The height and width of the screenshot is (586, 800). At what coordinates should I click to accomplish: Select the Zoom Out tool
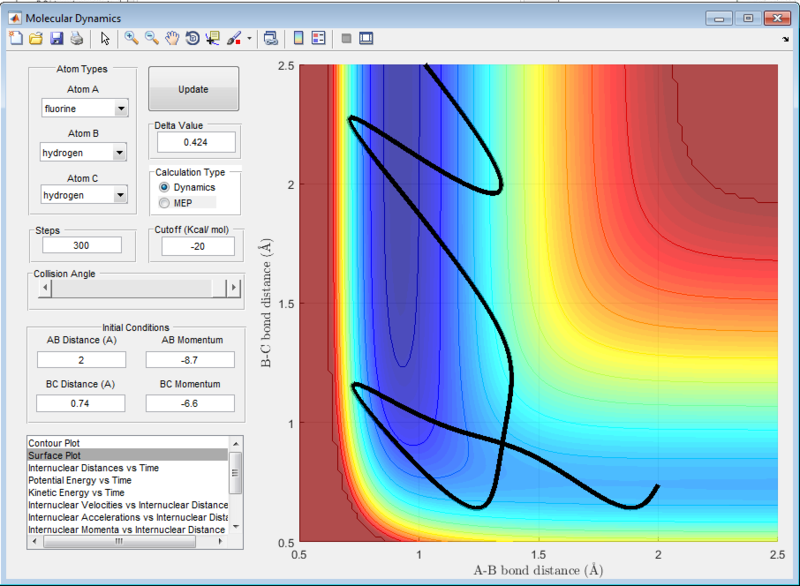pyautogui.click(x=151, y=38)
